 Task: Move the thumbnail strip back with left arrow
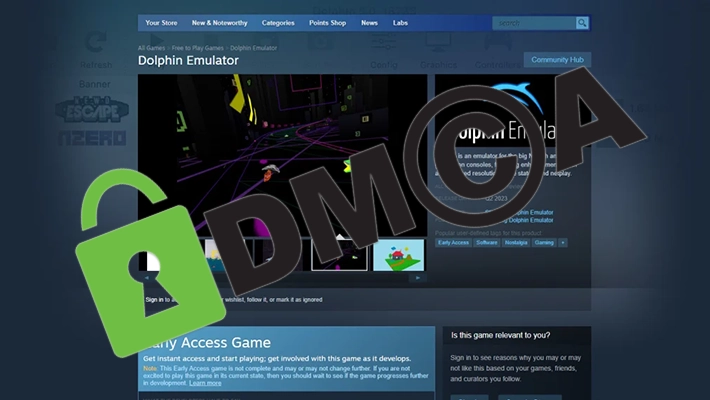[146, 278]
